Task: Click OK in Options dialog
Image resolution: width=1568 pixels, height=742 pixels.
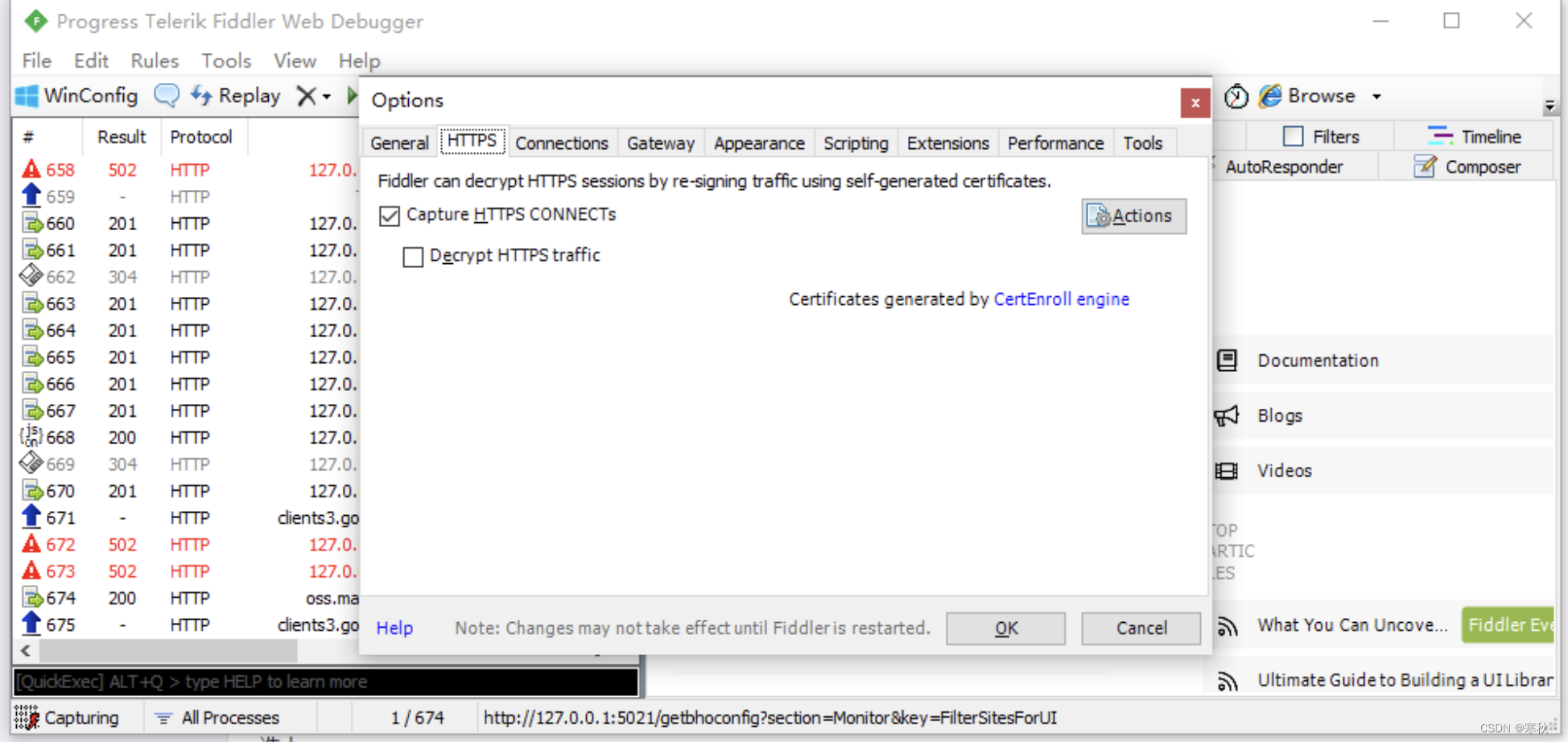Action: pyautogui.click(x=1005, y=628)
